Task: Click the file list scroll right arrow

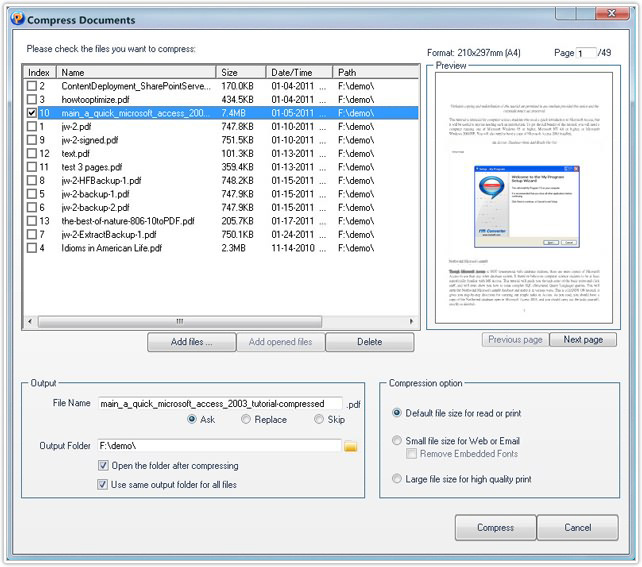Action: tap(411, 321)
